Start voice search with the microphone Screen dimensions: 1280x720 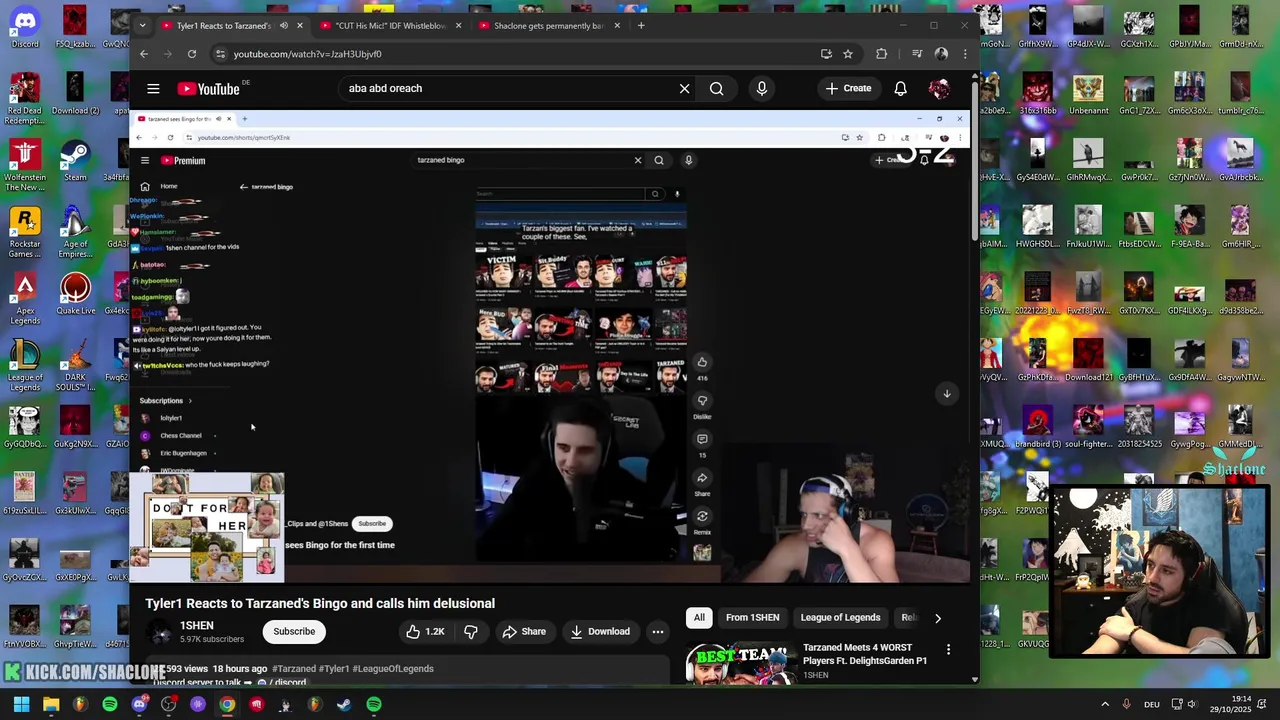pos(761,89)
